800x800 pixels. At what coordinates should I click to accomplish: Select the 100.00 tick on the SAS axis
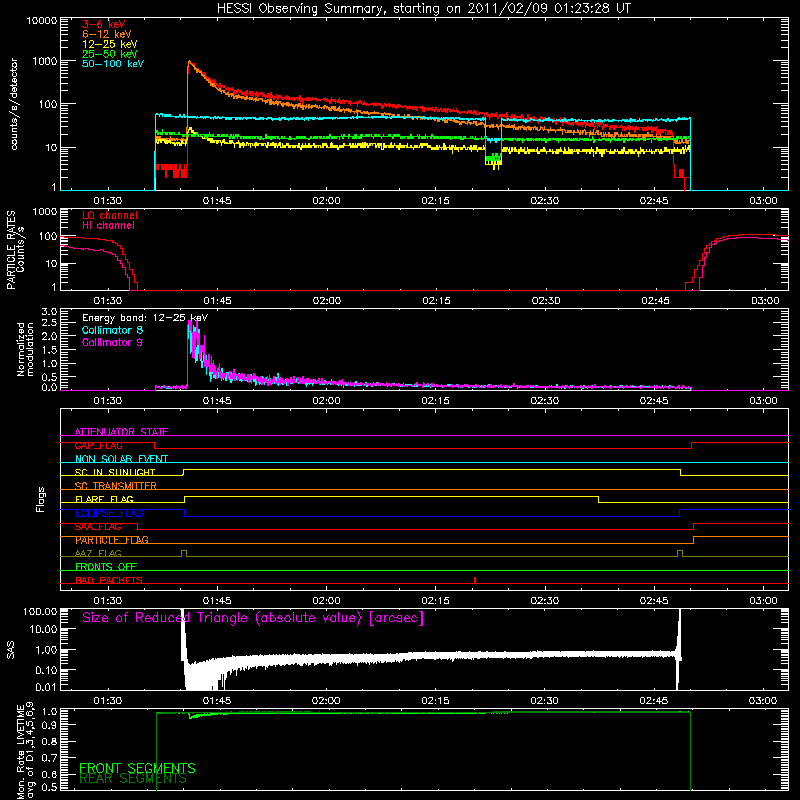[x=40, y=611]
